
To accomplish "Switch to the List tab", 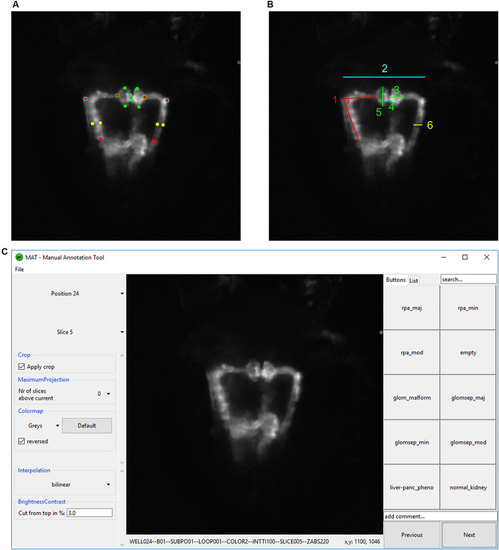I will click(414, 281).
